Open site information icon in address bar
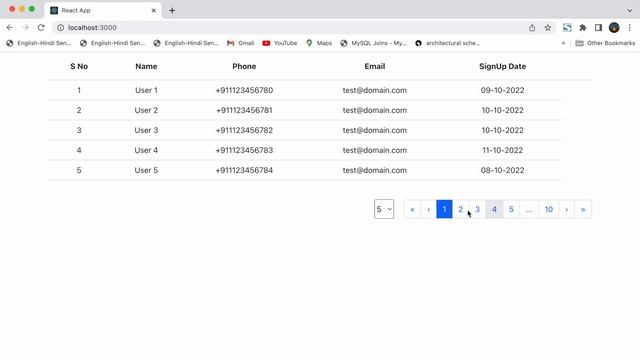The height and width of the screenshot is (360, 640). click(x=60, y=28)
